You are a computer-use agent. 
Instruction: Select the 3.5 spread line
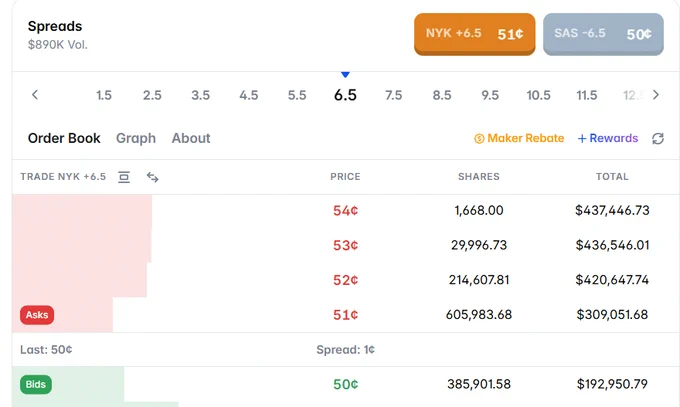tap(200, 95)
